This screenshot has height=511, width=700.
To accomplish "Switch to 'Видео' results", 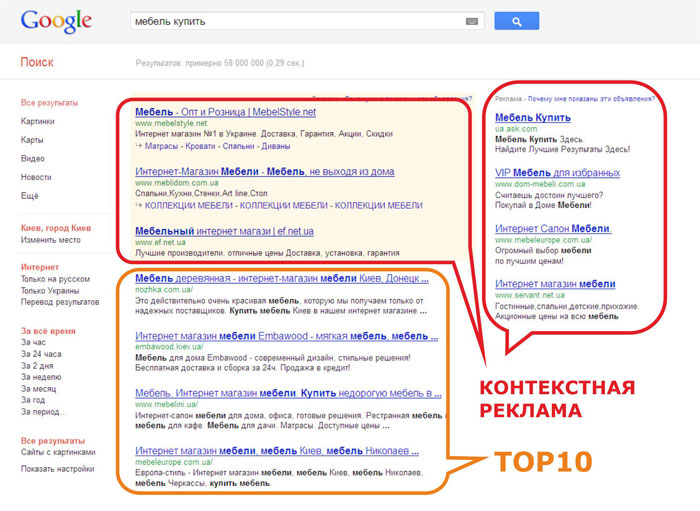I will click(x=33, y=158).
